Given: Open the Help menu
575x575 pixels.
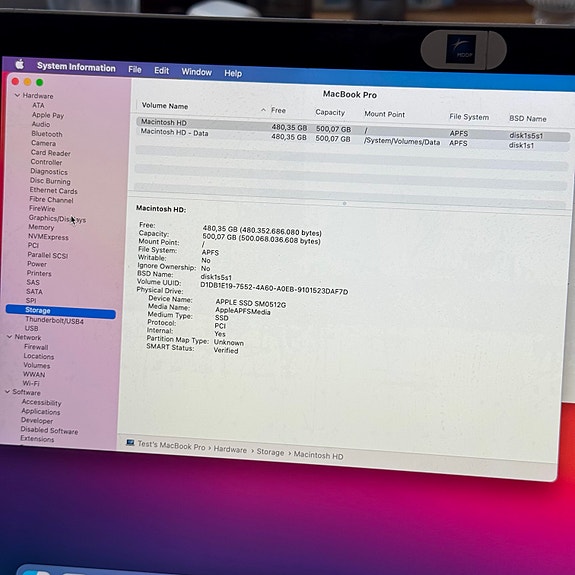Looking at the screenshot, I should pyautogui.click(x=233, y=73).
